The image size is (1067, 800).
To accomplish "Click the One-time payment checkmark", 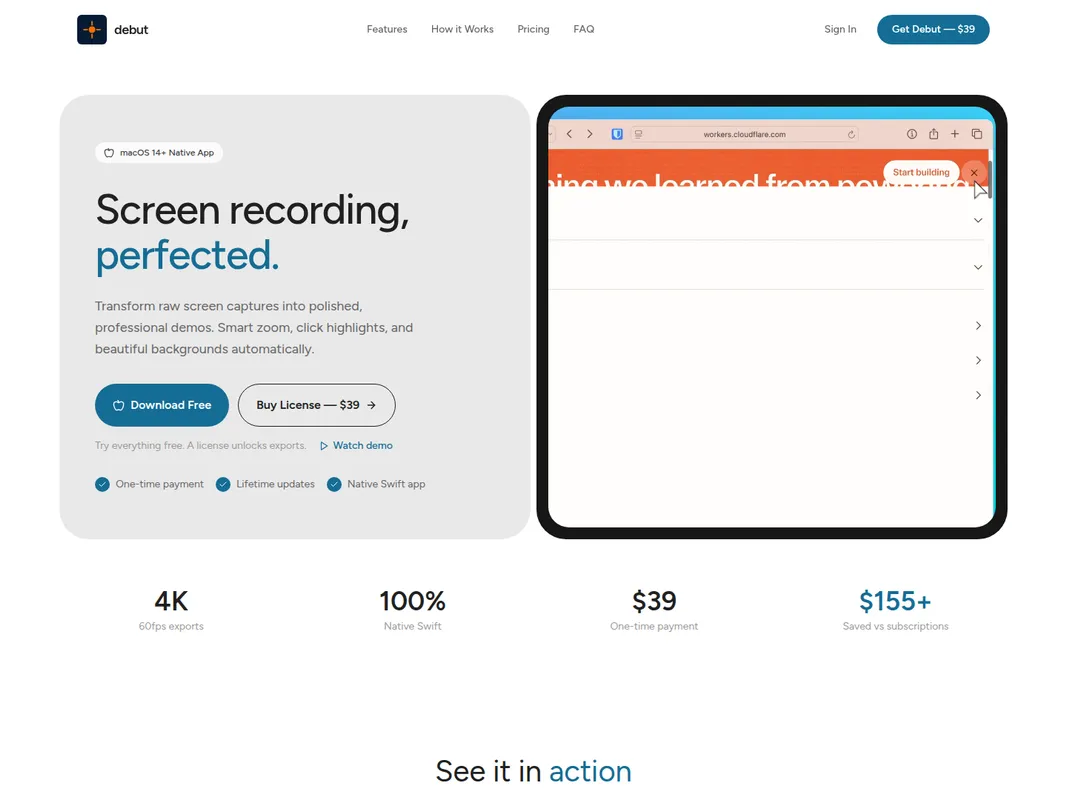I will pyautogui.click(x=102, y=484).
